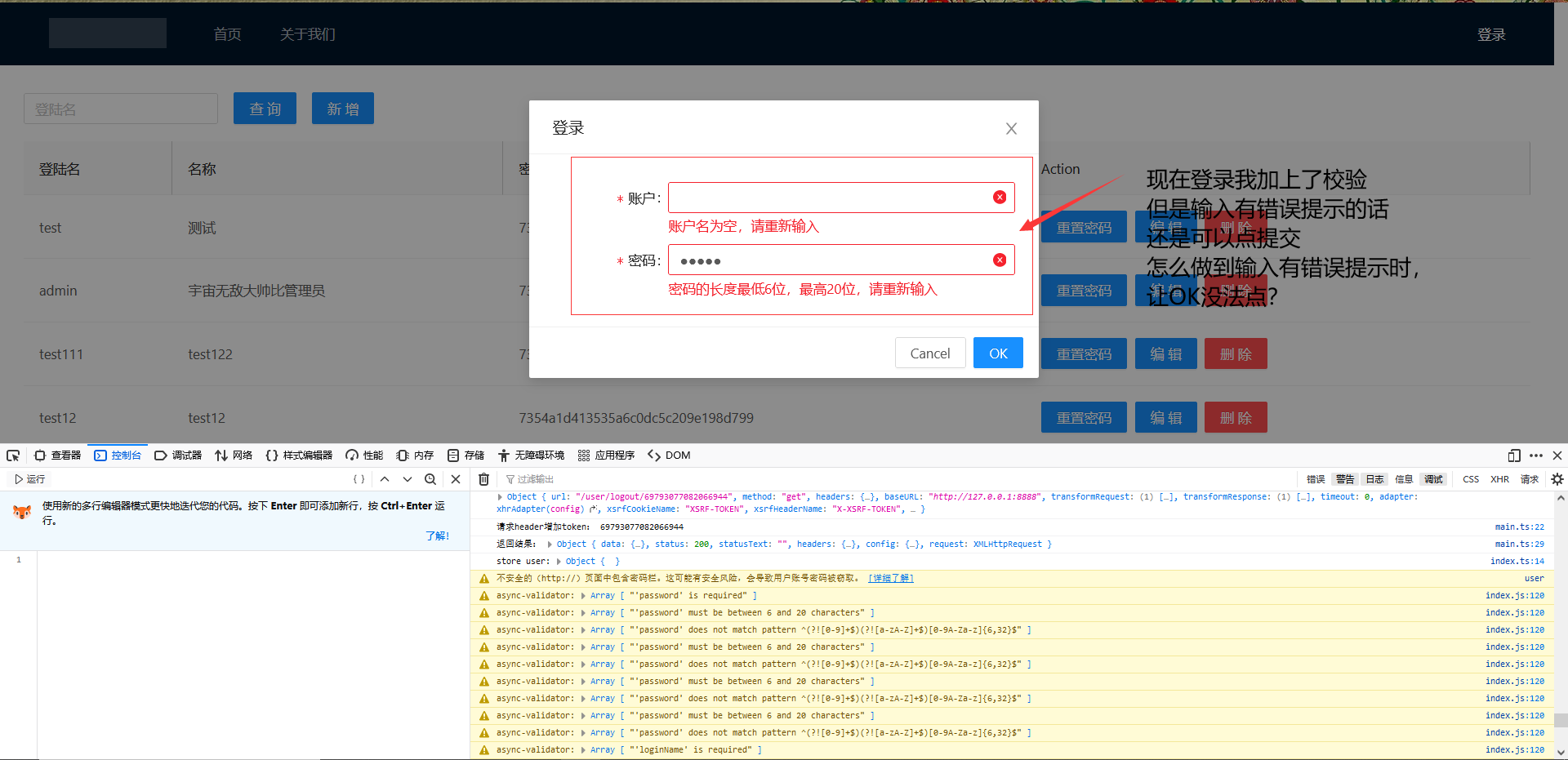The width and height of the screenshot is (1568, 760).
Task: Open console settings gear
Action: click(1557, 479)
